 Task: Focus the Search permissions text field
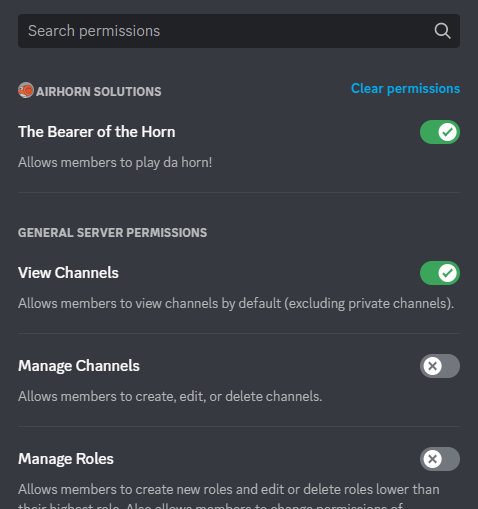(x=239, y=31)
